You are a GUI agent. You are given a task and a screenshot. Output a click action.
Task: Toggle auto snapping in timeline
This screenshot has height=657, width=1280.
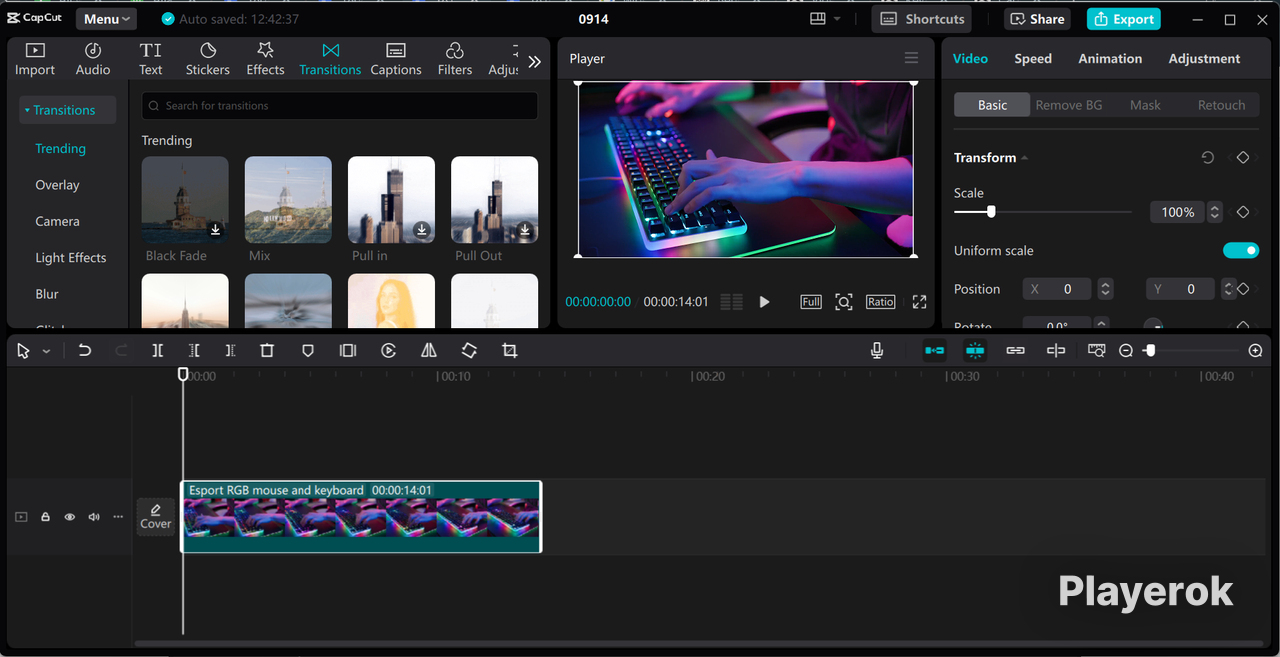tap(975, 351)
